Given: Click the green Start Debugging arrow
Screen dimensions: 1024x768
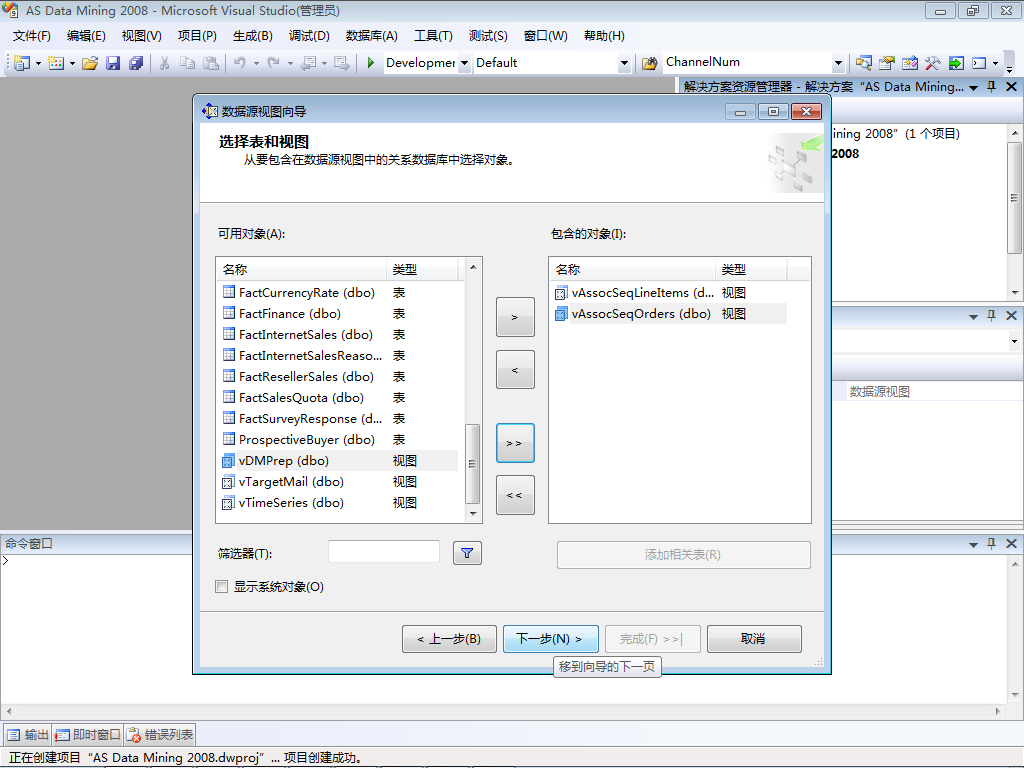Looking at the screenshot, I should coord(370,63).
